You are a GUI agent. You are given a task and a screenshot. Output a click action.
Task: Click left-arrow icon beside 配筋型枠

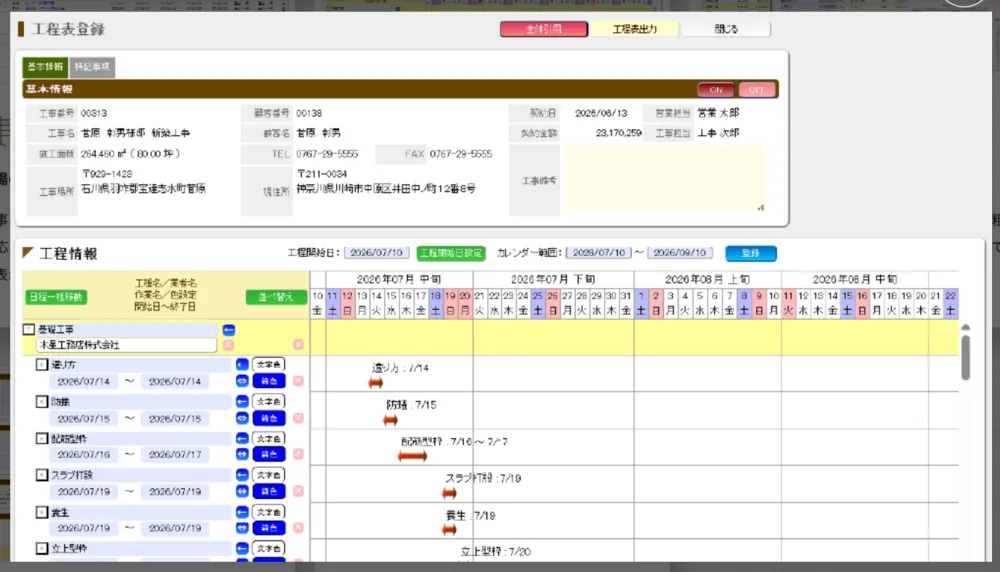242,439
